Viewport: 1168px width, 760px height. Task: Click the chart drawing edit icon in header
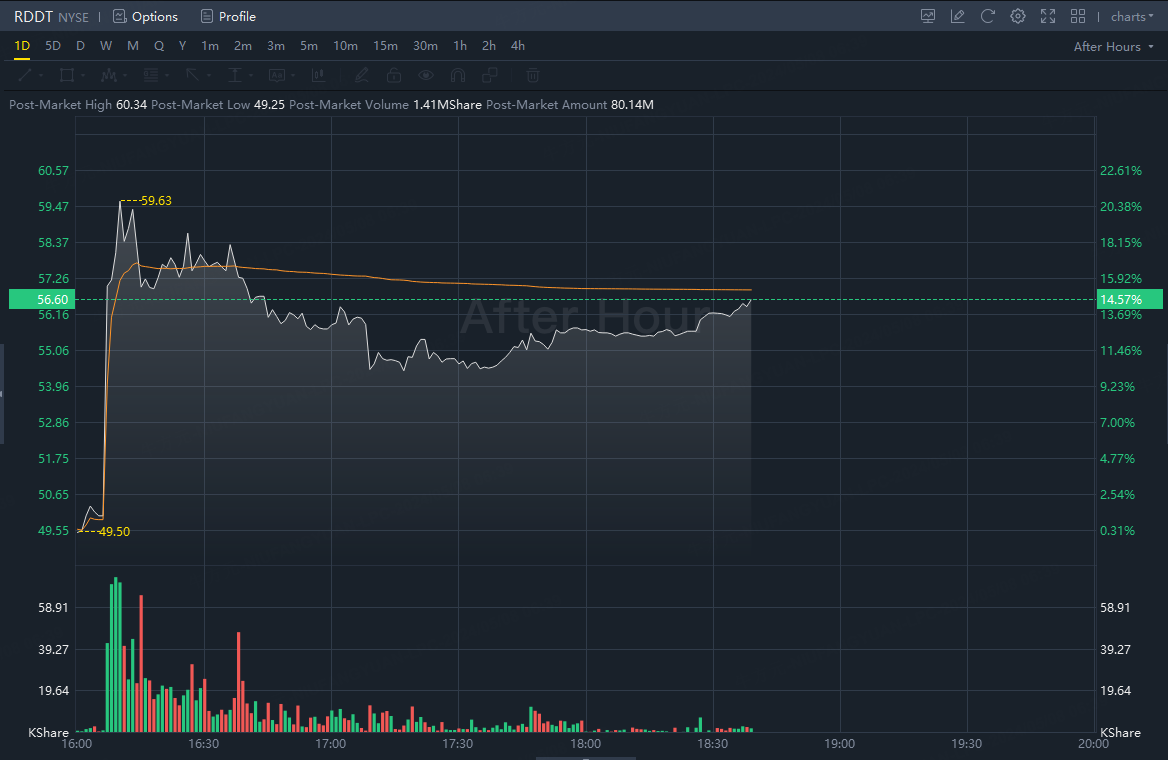958,16
